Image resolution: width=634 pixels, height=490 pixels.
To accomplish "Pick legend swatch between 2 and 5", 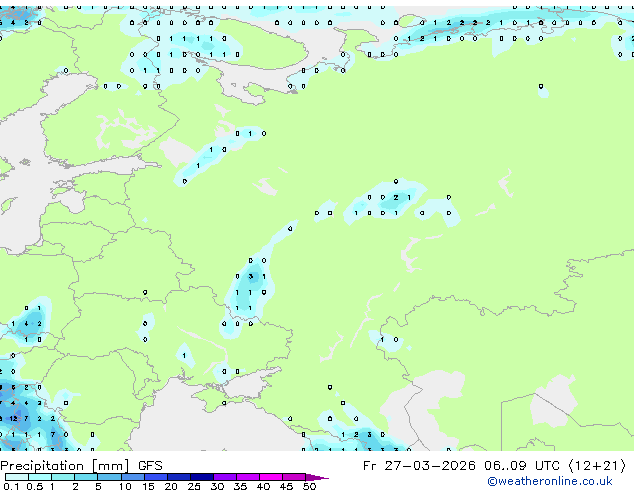I will pos(86,477).
